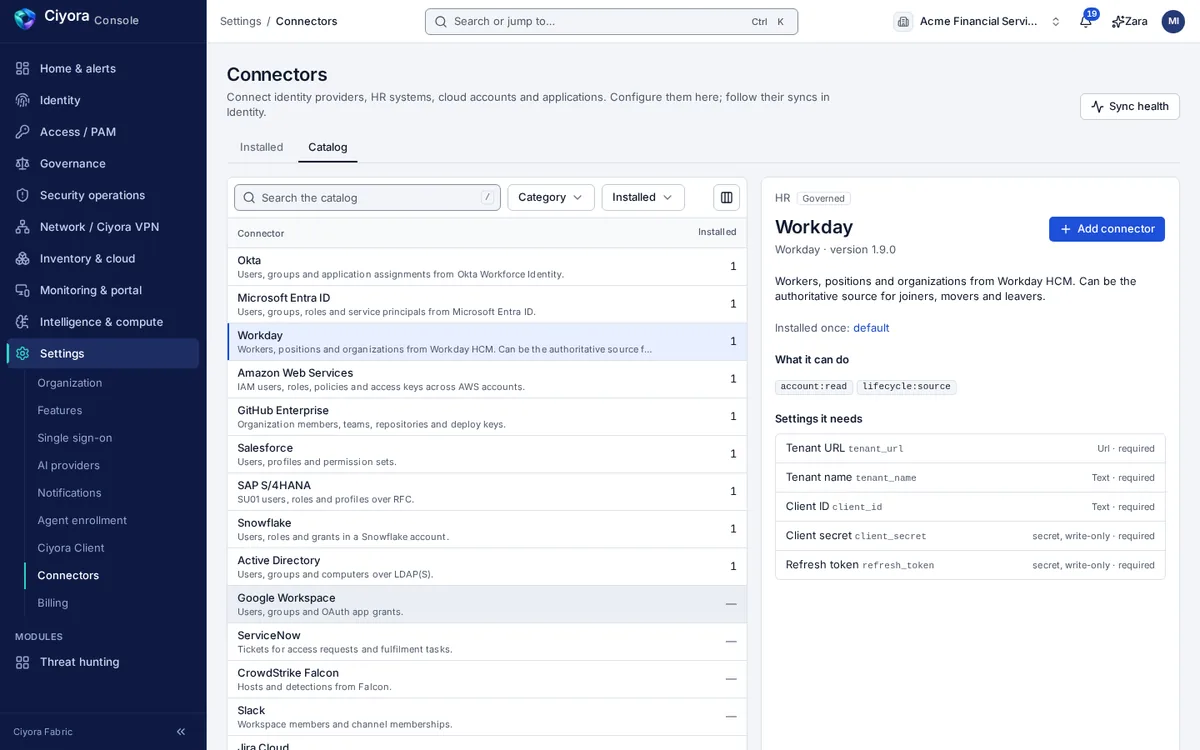Screen dimensions: 1200x750
Task: Click the Intelligence & compute icon
Action: click(x=22, y=322)
